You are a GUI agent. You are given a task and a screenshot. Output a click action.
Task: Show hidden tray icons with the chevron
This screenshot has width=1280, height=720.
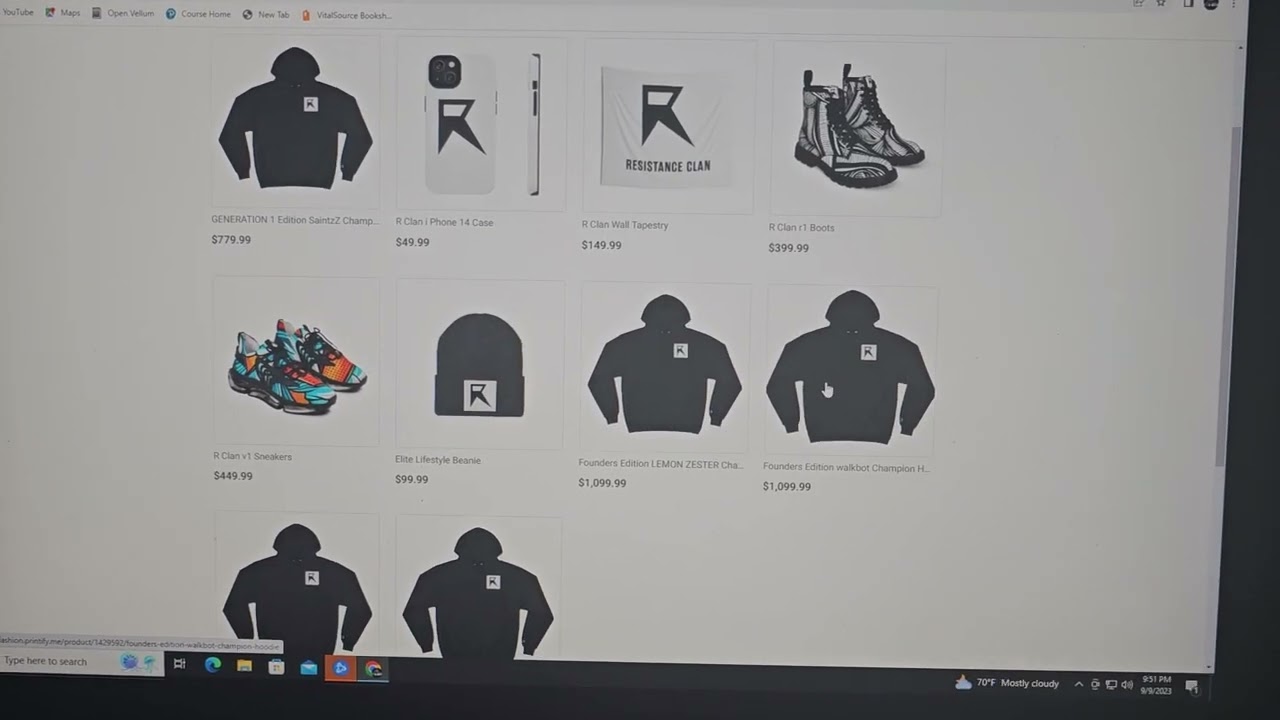[x=1078, y=684]
